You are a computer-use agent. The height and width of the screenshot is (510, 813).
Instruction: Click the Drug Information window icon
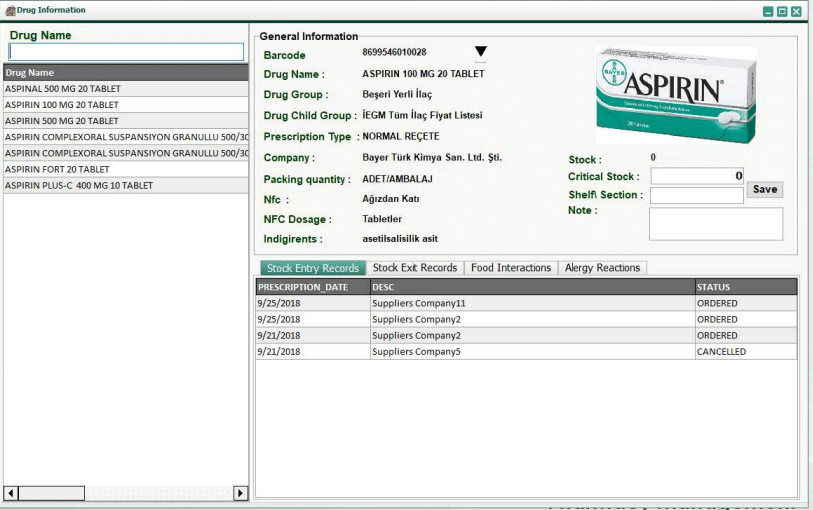(x=10, y=10)
